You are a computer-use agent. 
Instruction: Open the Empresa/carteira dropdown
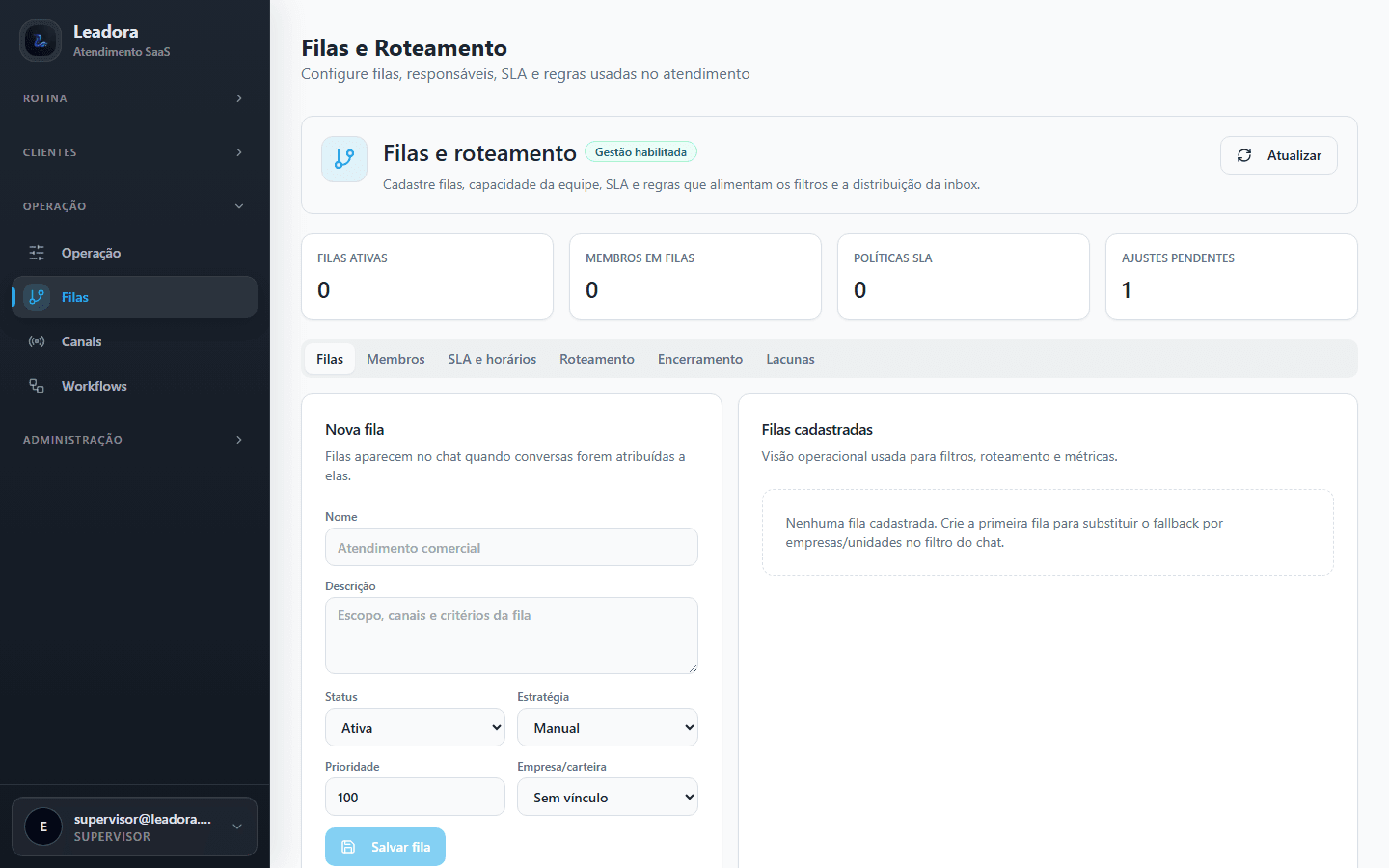[608, 798]
